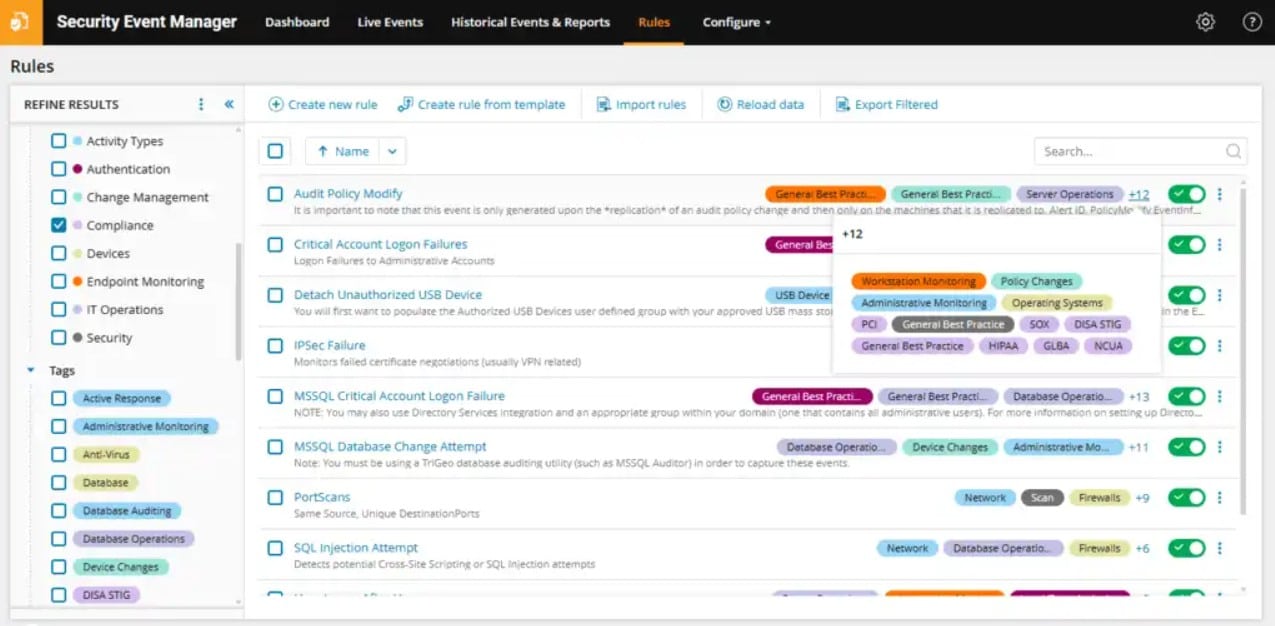
Task: Check the select-all rules checkbox
Action: (275, 152)
